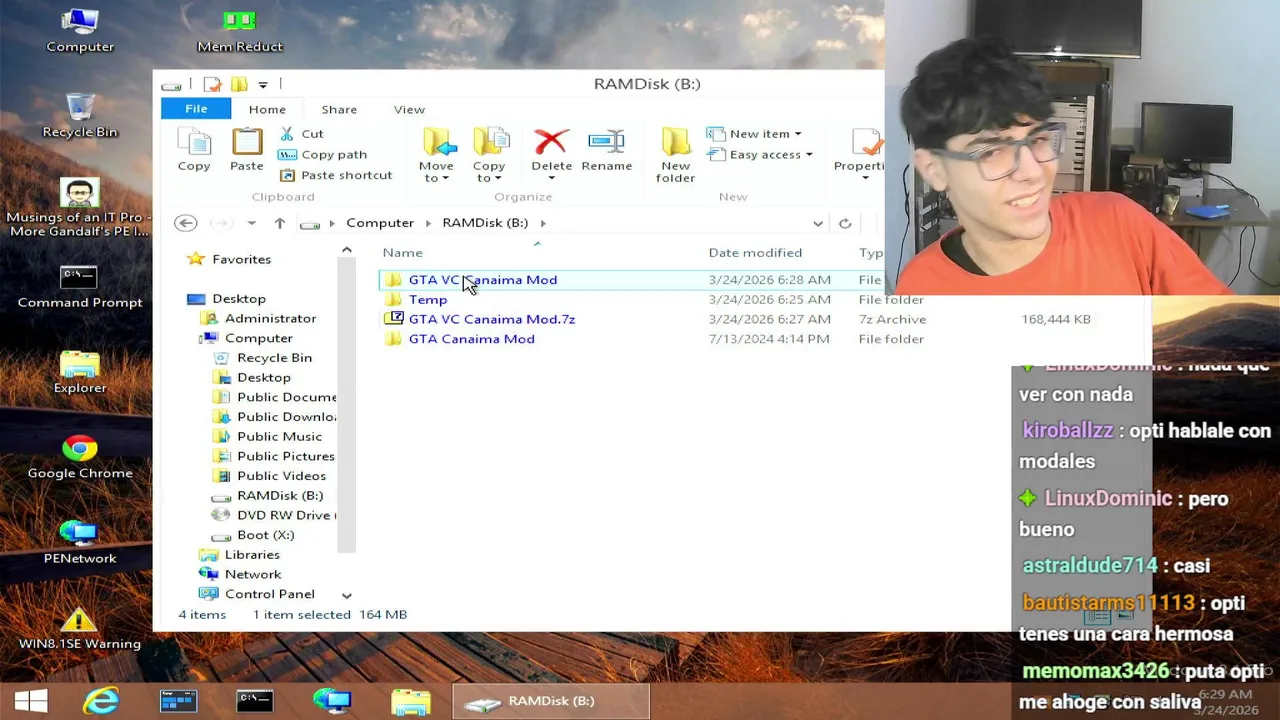Switch to the Home ribbon tab
The image size is (1280, 720).
pos(267,109)
